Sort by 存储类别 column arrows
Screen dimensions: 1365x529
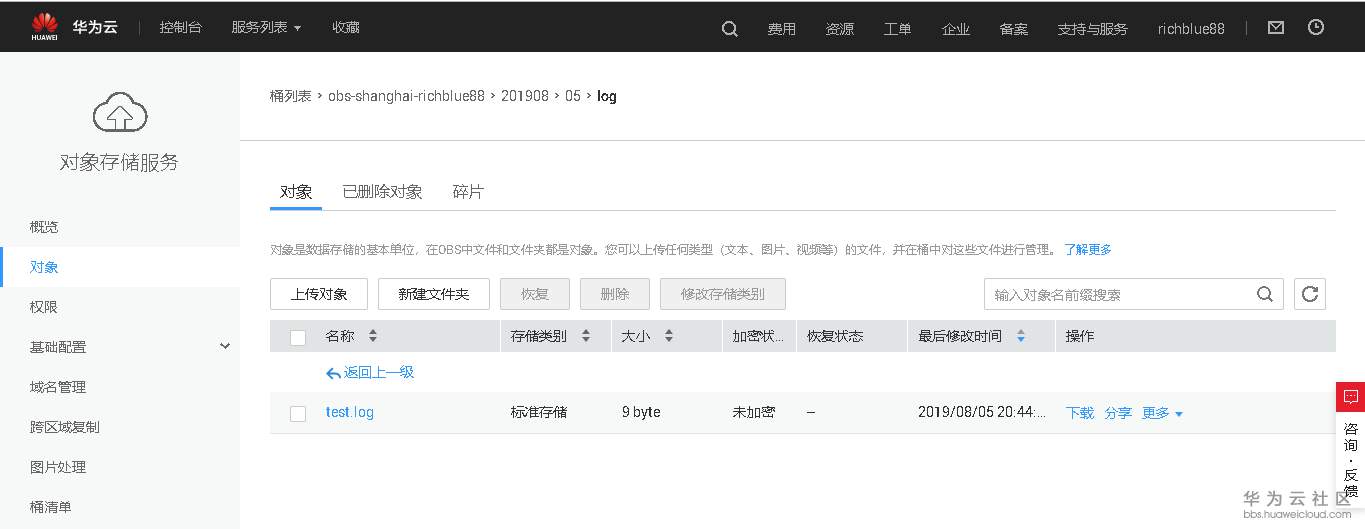click(x=586, y=336)
